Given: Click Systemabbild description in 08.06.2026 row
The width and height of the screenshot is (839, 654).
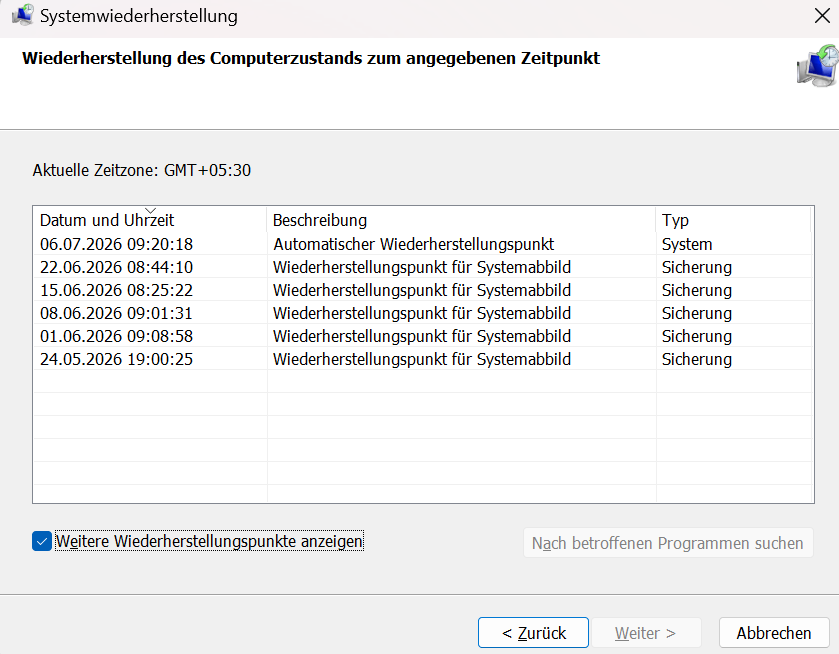Looking at the screenshot, I should coord(422,313).
